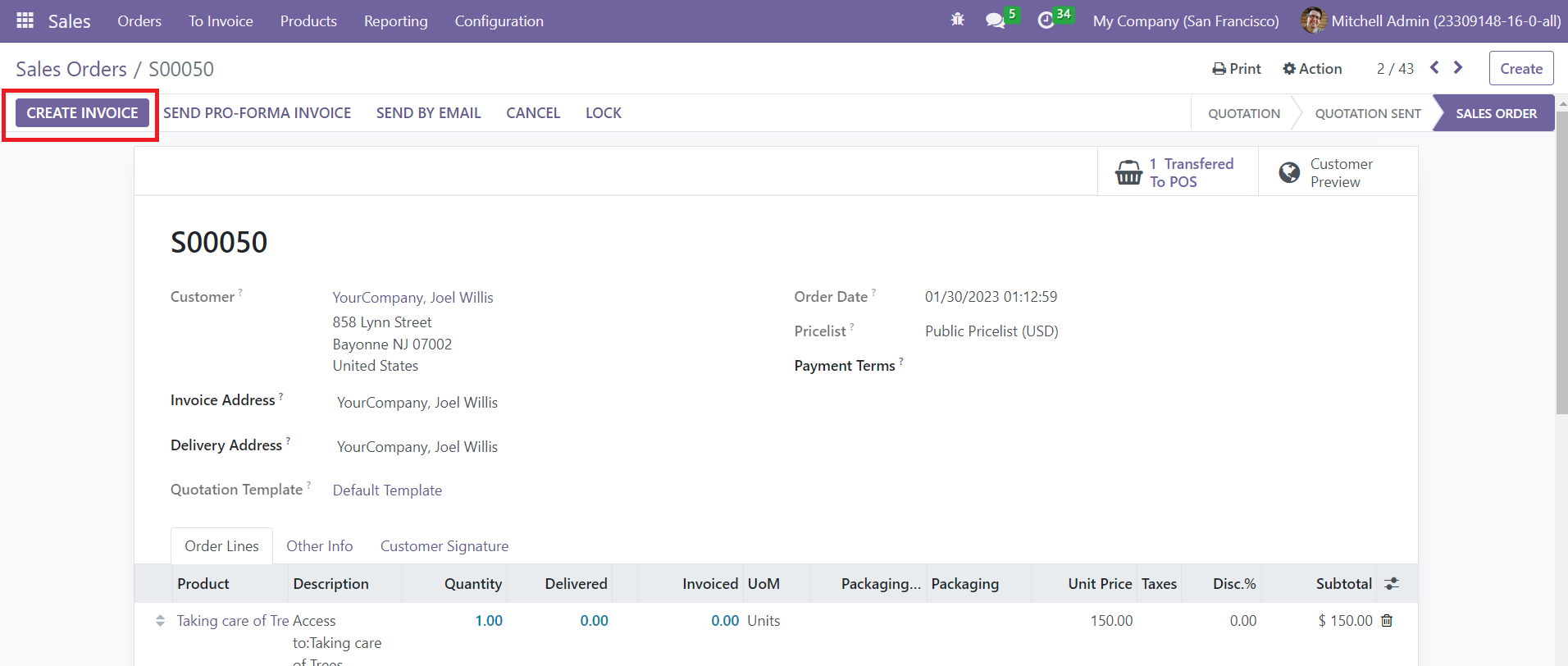
Task: Lock the sales order
Action: [604, 113]
